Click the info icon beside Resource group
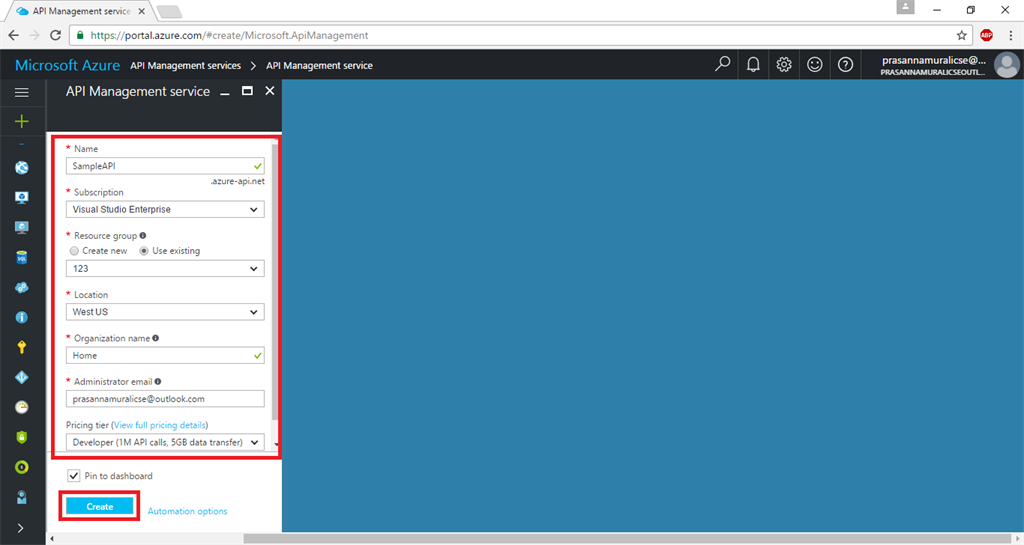The height and width of the screenshot is (545, 1024). [142, 236]
